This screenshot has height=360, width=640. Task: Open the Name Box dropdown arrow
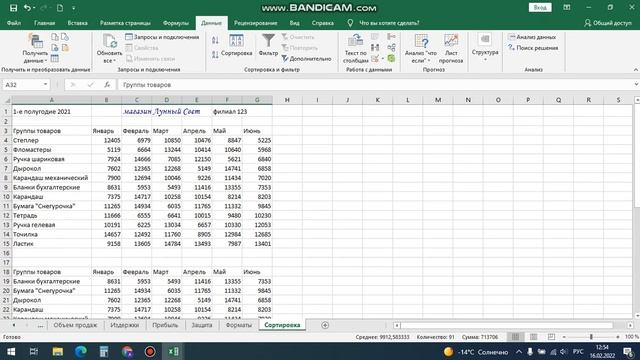[x=45, y=84]
